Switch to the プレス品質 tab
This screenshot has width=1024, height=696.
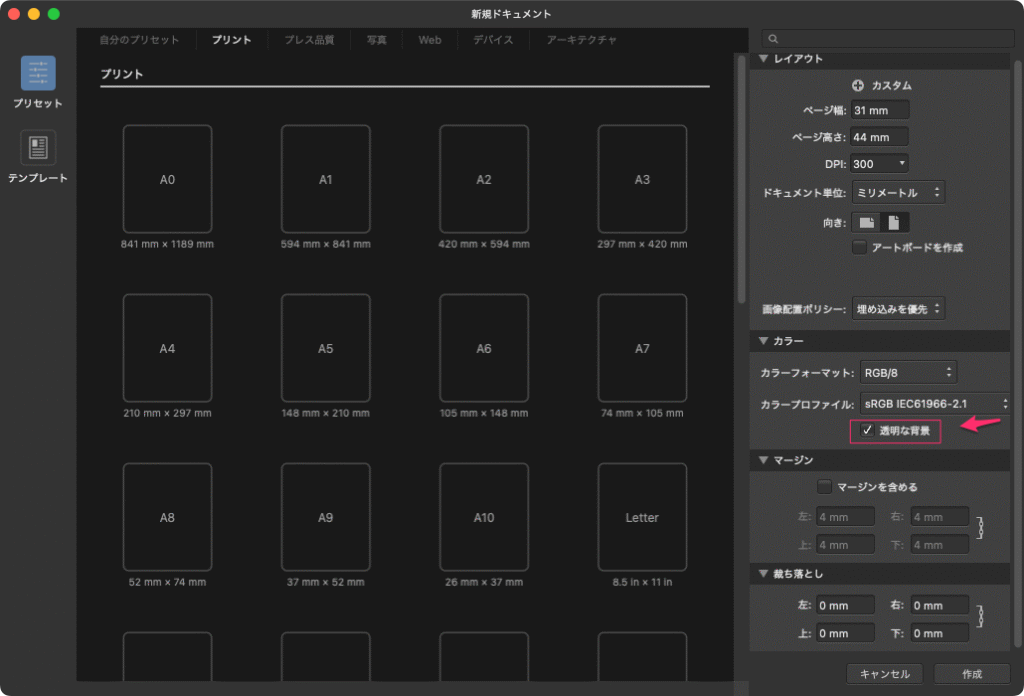(309, 40)
